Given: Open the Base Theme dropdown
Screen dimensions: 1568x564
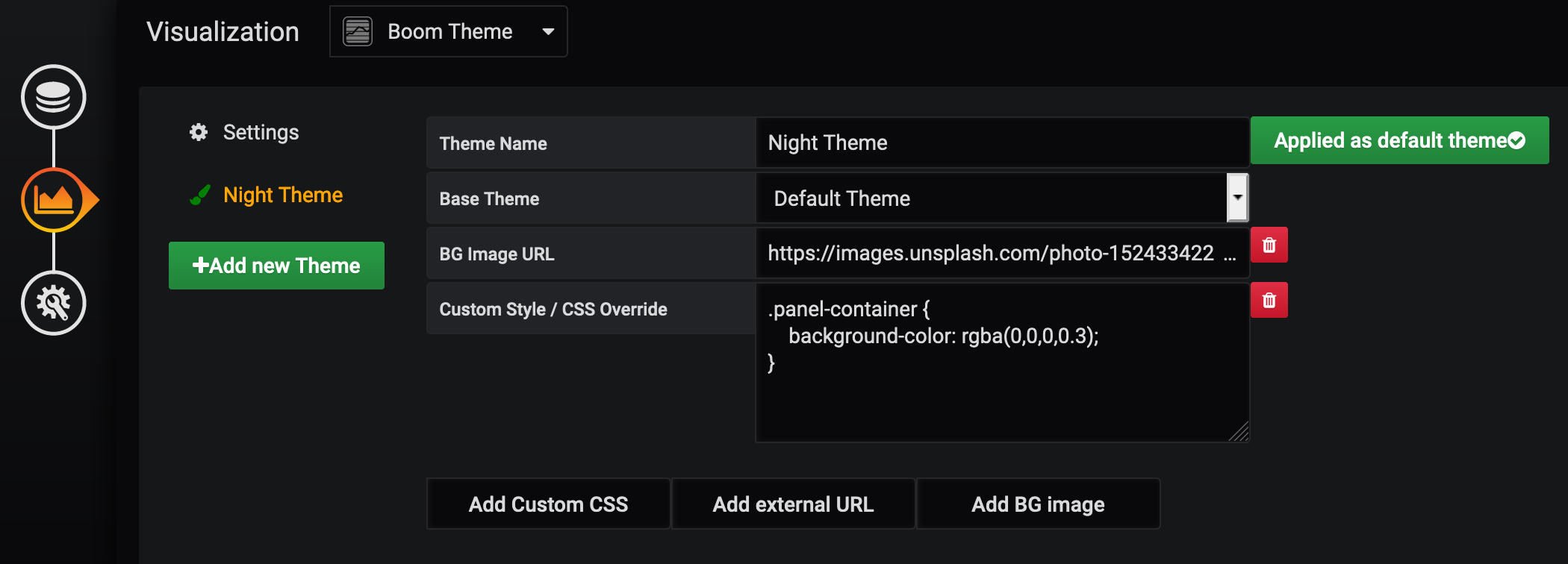Looking at the screenshot, I should tap(992, 198).
